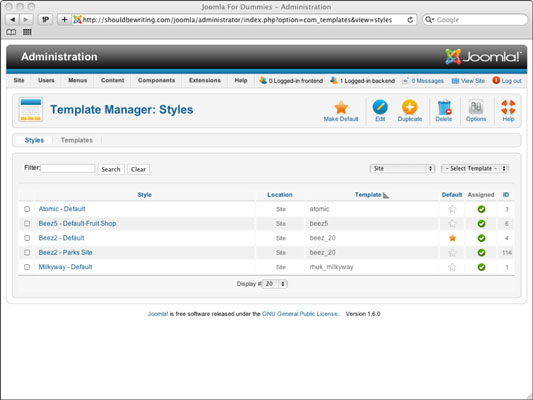This screenshot has width=533, height=400.
Task: Click green assigned check for Beez2 - Default
Action: [x=481, y=238]
